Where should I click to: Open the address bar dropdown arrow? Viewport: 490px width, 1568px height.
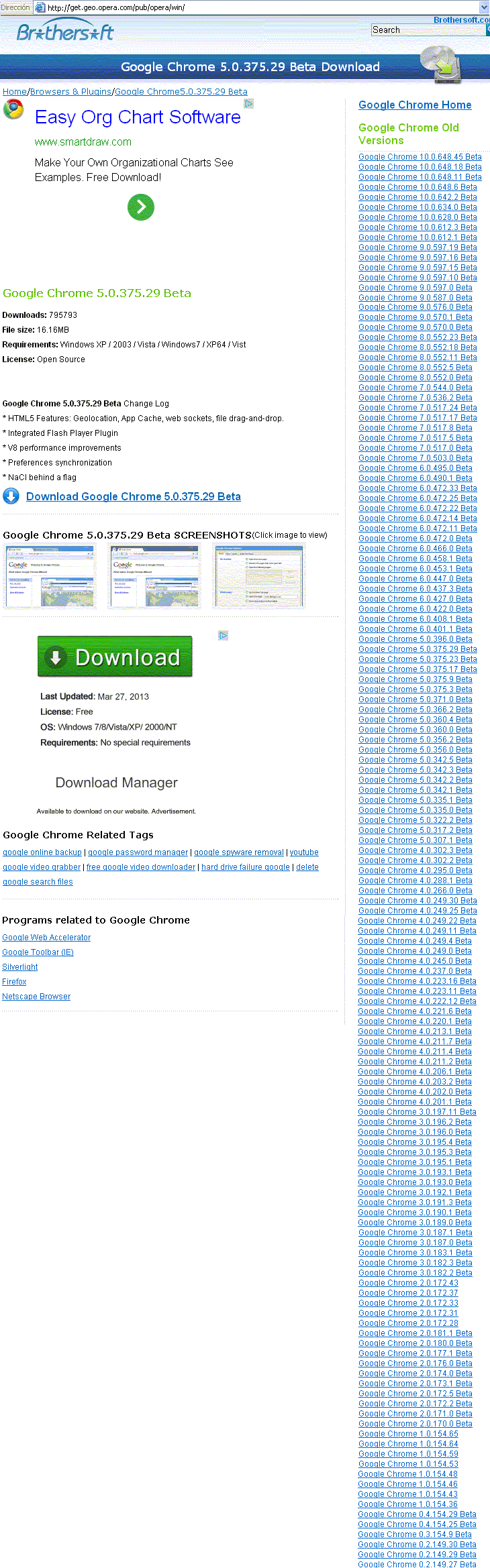click(484, 7)
